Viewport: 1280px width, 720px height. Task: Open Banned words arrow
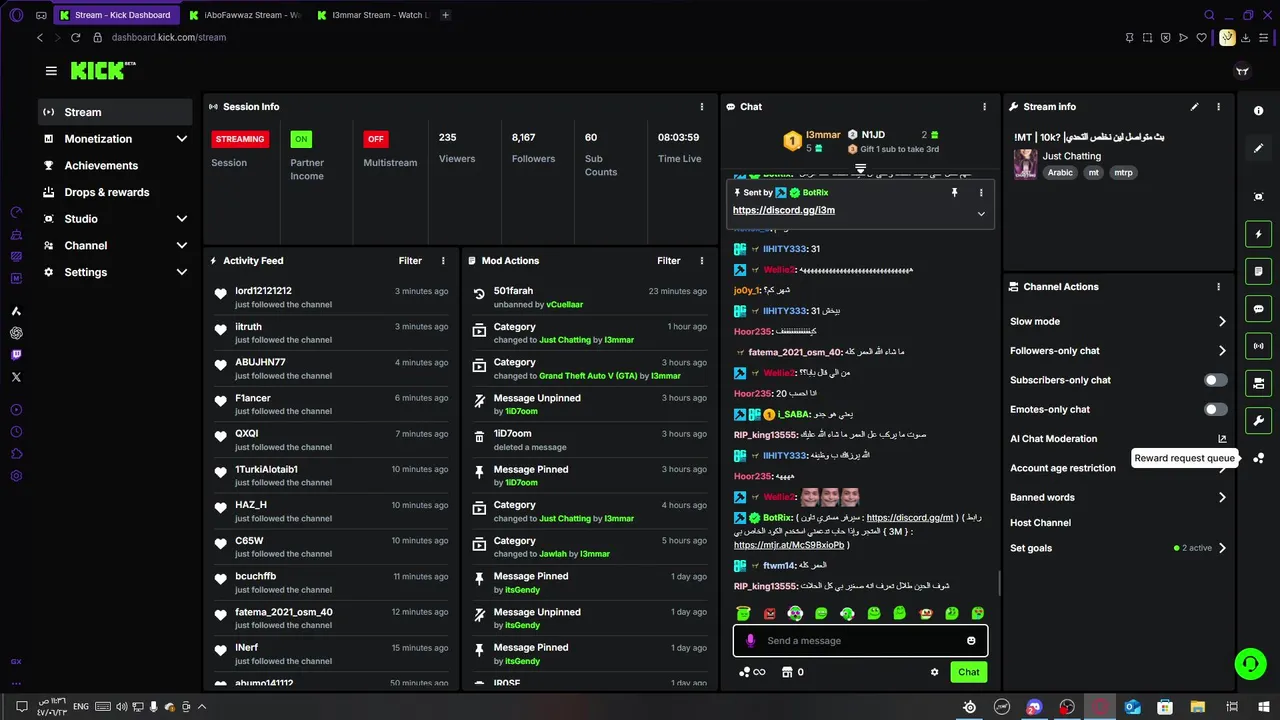pos(1221,497)
